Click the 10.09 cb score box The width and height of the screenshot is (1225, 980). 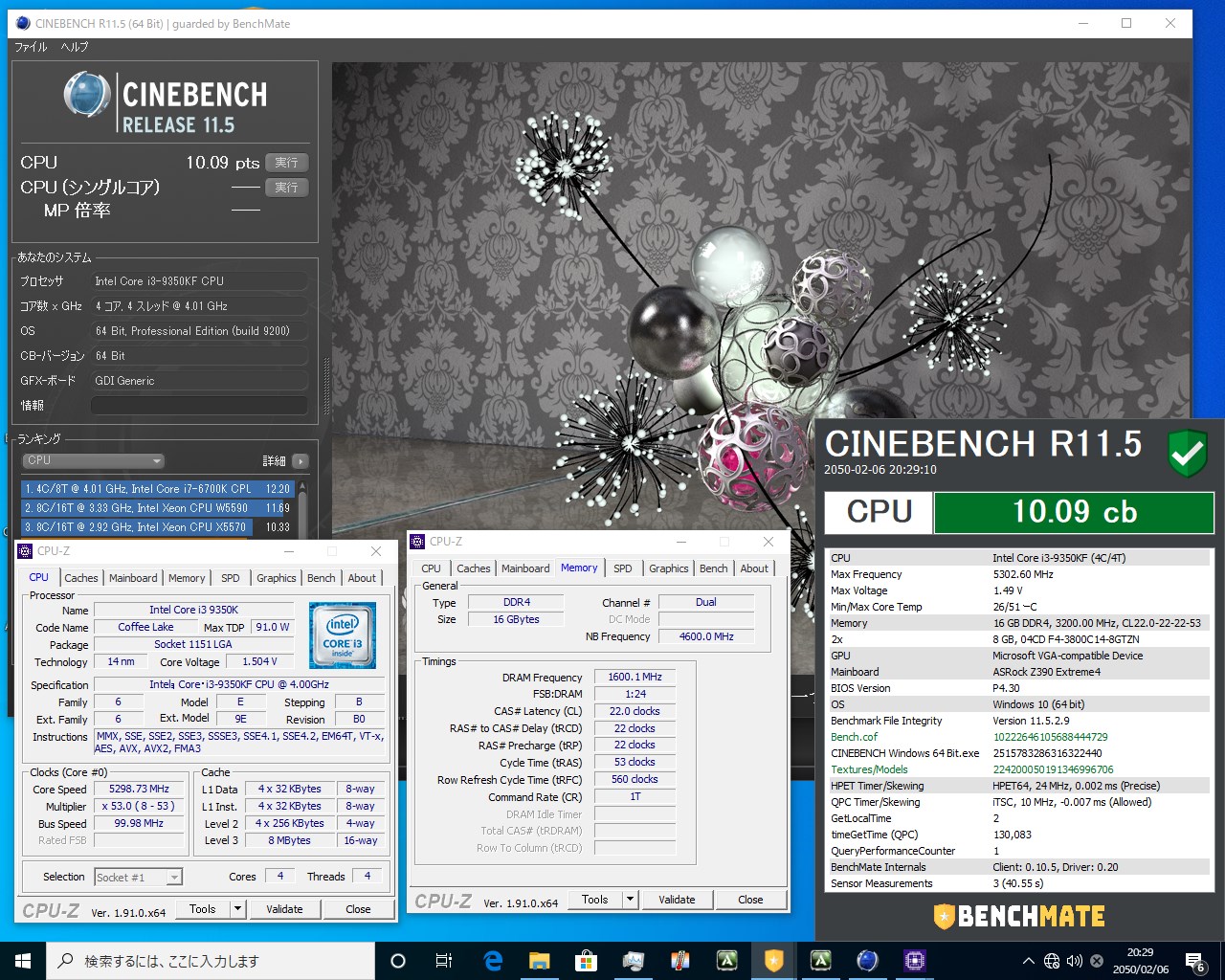click(1074, 512)
